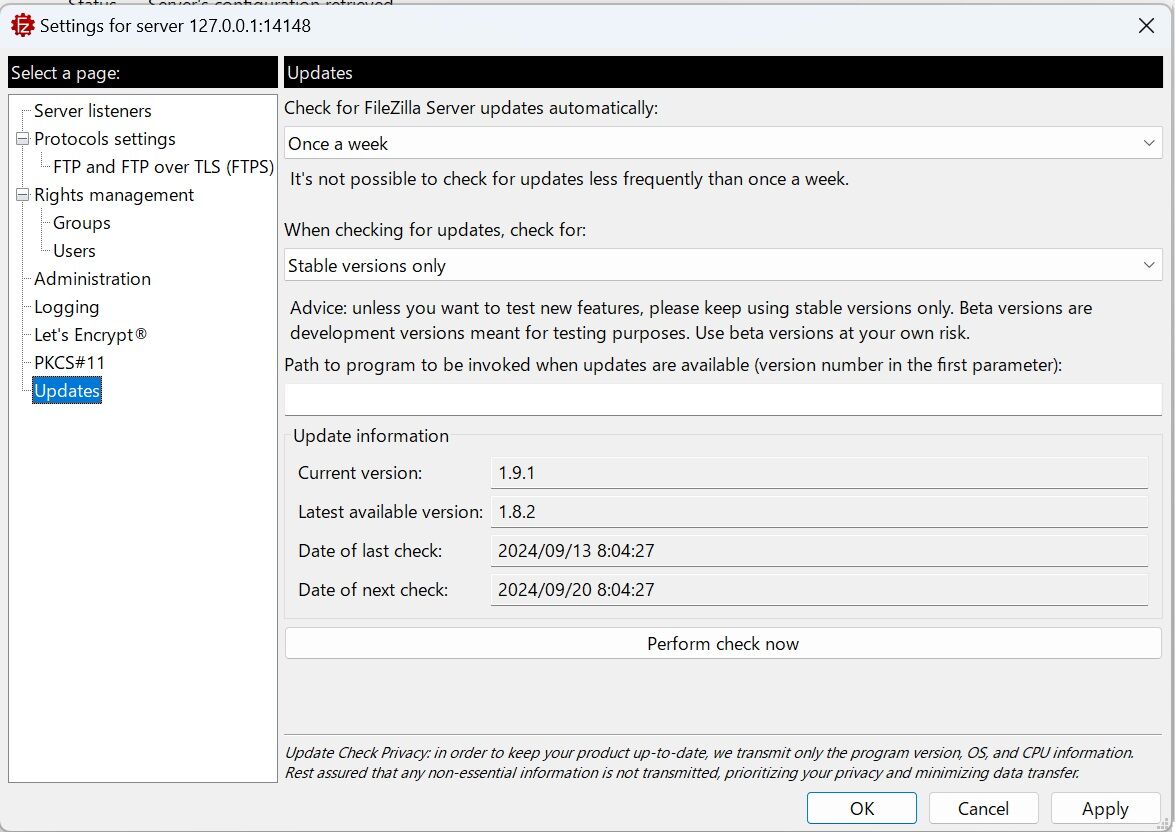
Task: Select Protocols settings page
Action: pos(105,139)
